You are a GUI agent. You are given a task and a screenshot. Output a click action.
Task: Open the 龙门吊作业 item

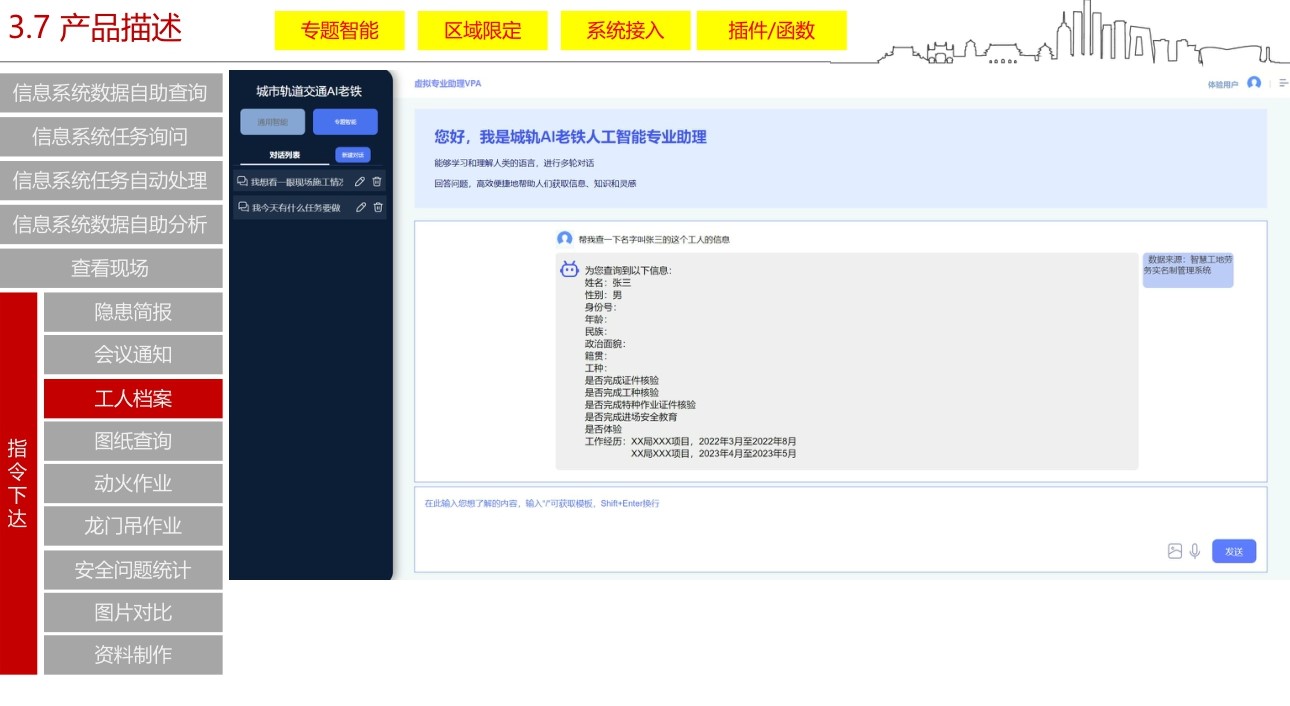pyautogui.click(x=133, y=526)
